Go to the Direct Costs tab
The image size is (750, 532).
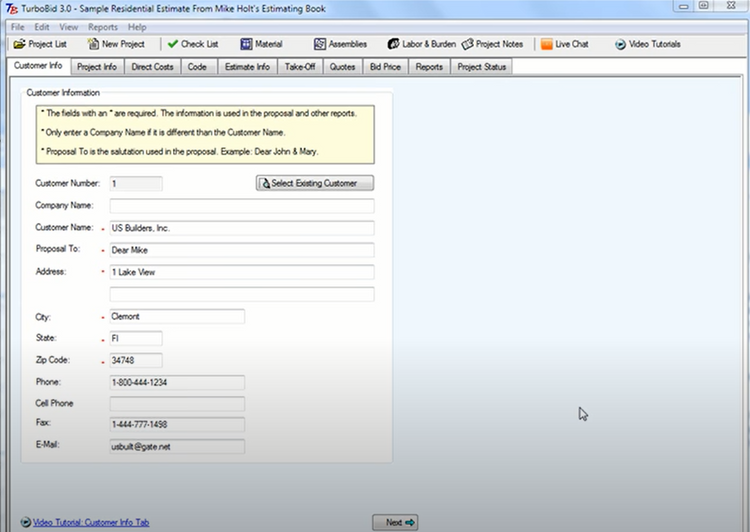click(153, 67)
